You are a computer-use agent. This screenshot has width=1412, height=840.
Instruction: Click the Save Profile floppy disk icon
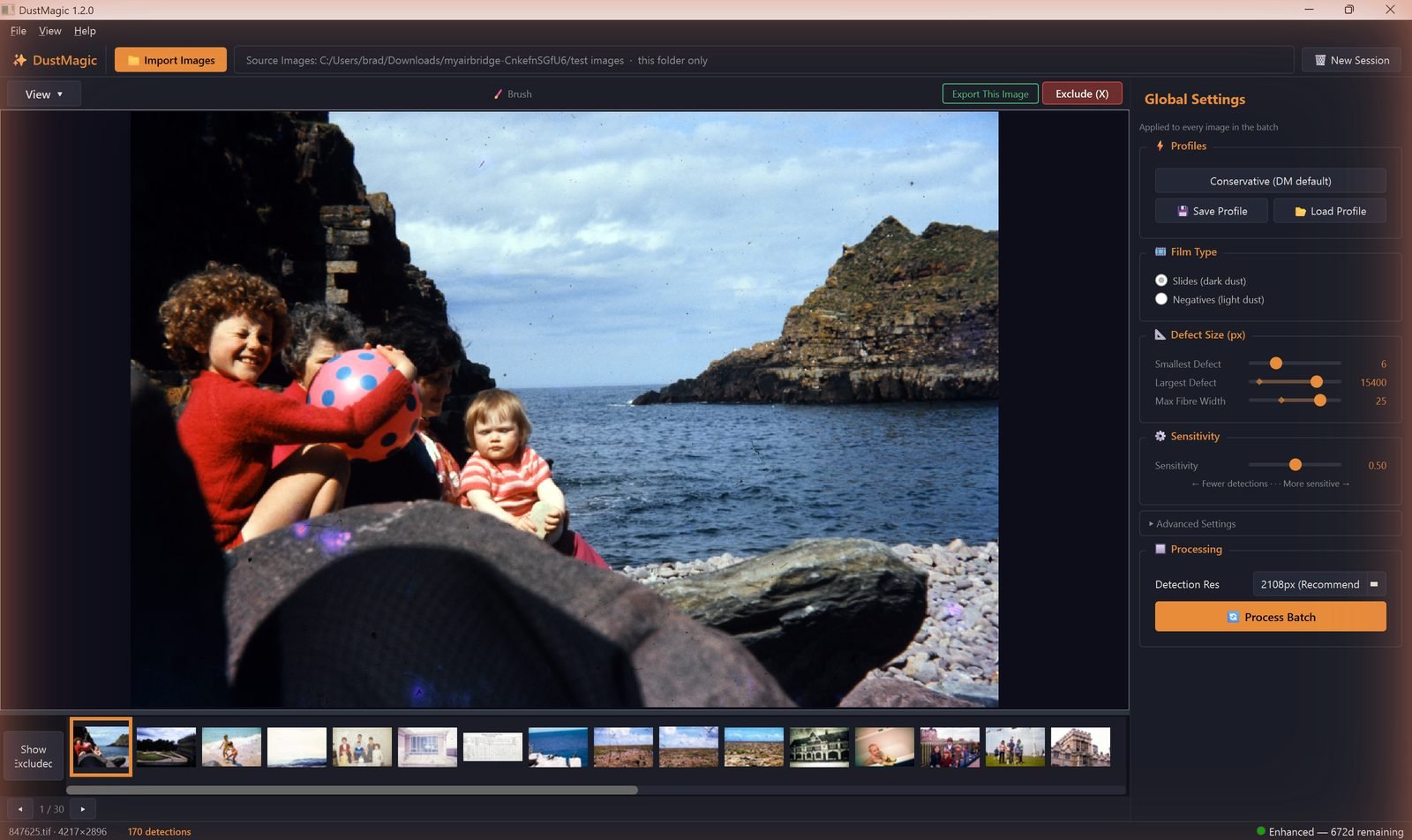(1183, 211)
